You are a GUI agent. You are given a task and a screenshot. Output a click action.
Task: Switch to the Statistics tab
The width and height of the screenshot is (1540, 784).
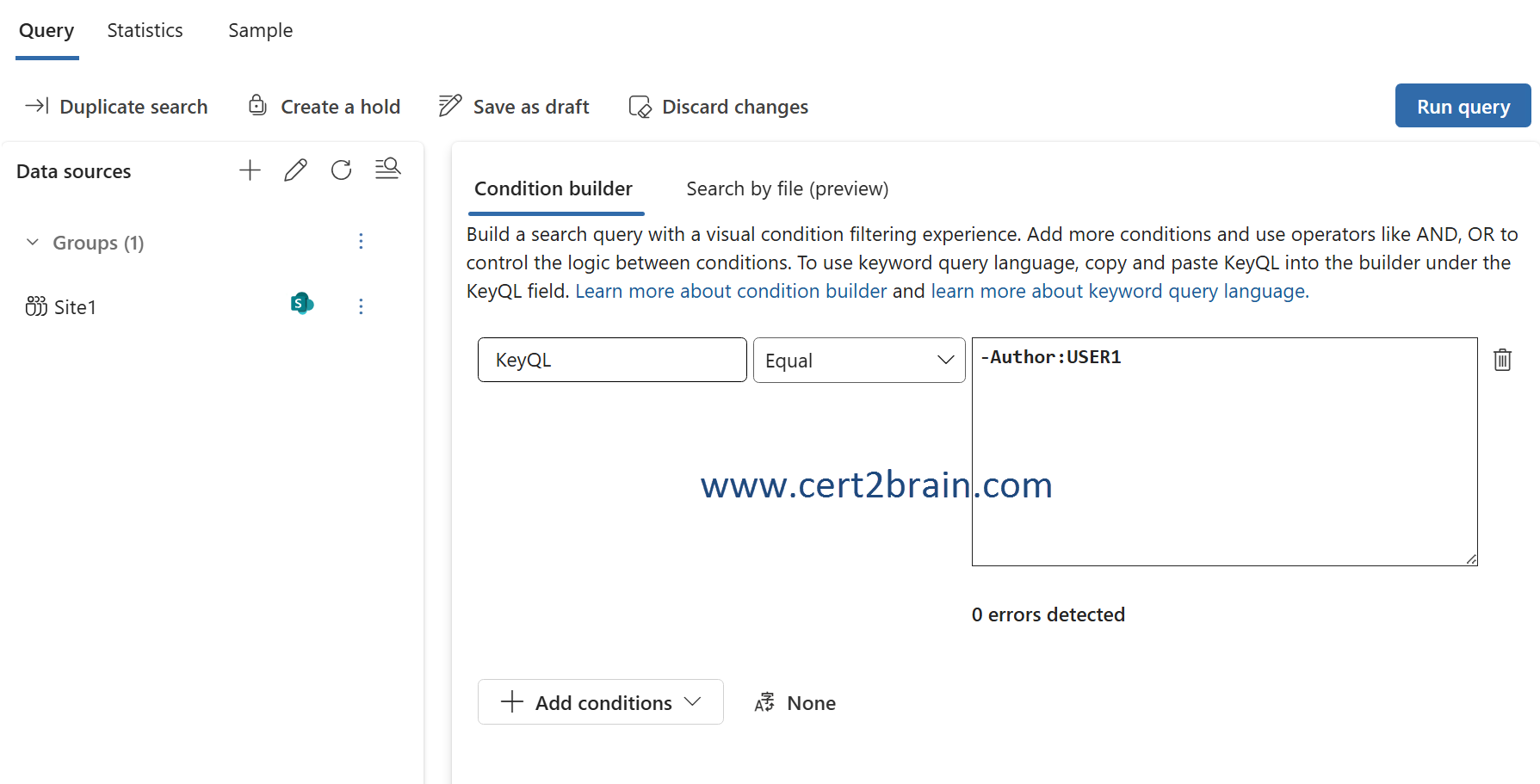click(x=145, y=31)
